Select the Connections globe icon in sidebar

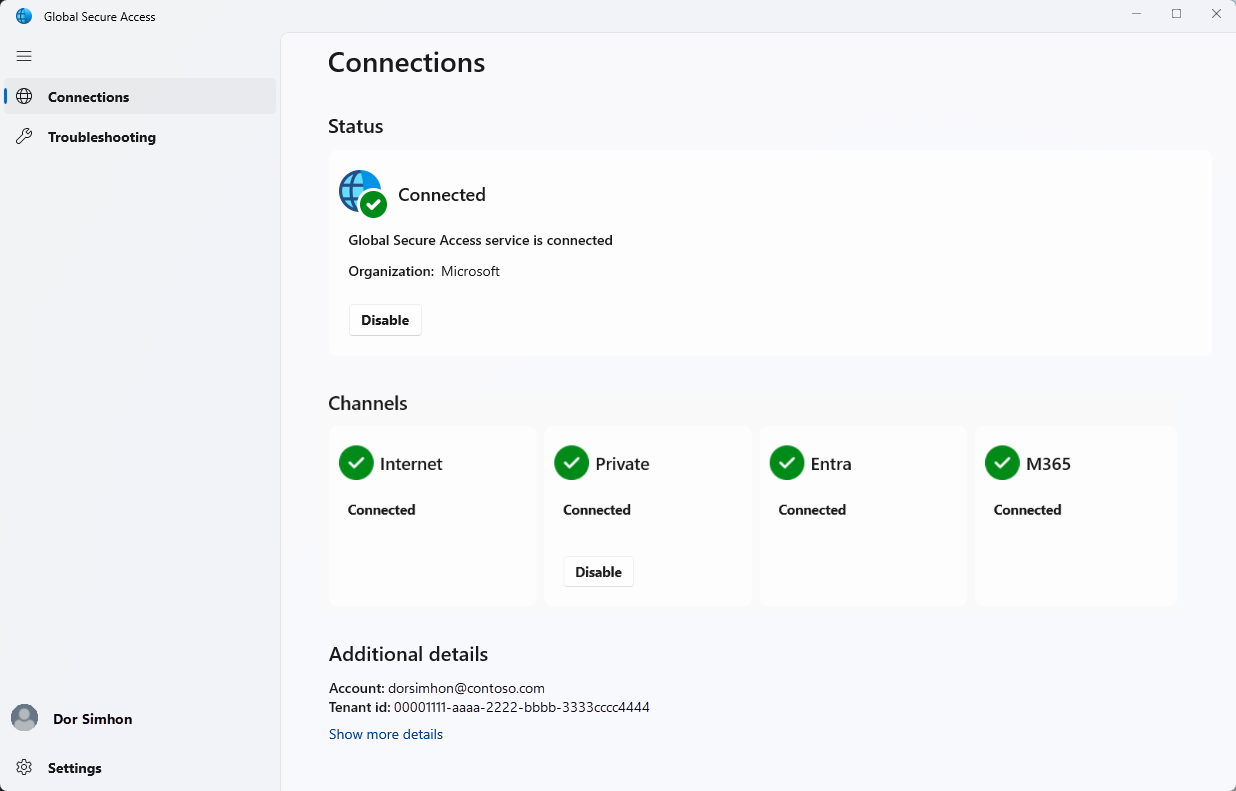tap(26, 96)
